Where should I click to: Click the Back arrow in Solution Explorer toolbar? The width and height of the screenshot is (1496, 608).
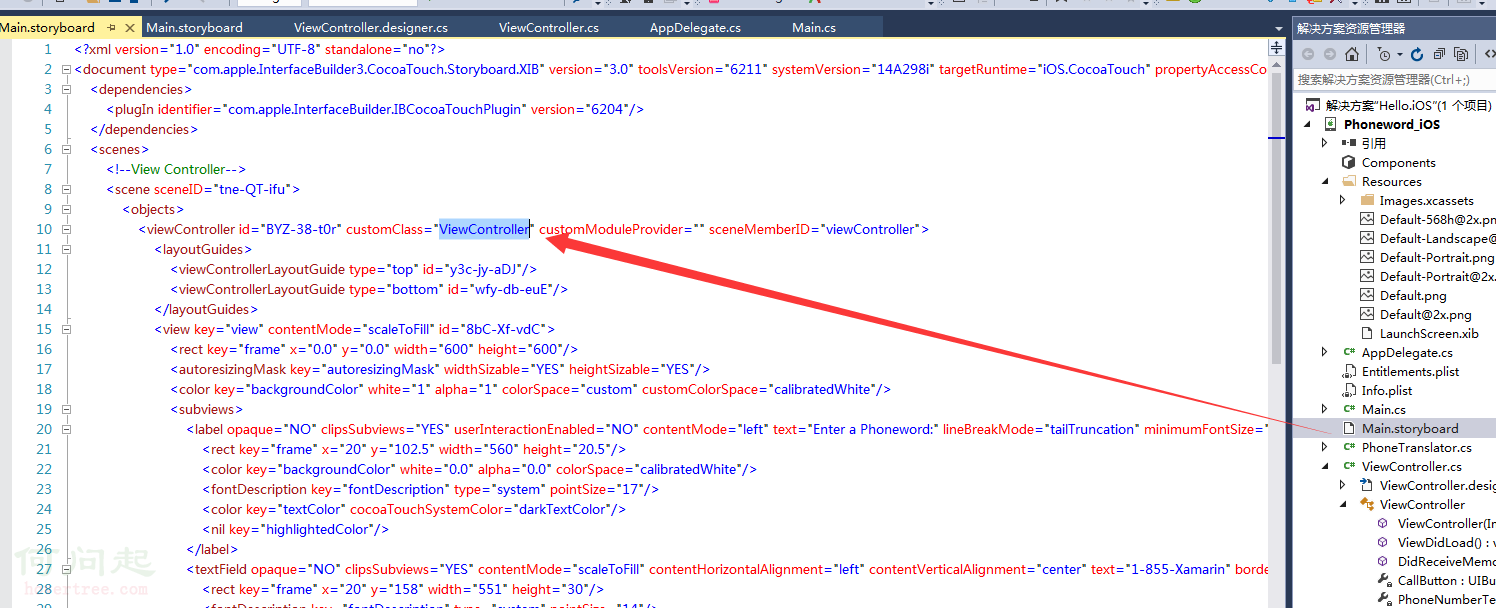(x=1308, y=54)
